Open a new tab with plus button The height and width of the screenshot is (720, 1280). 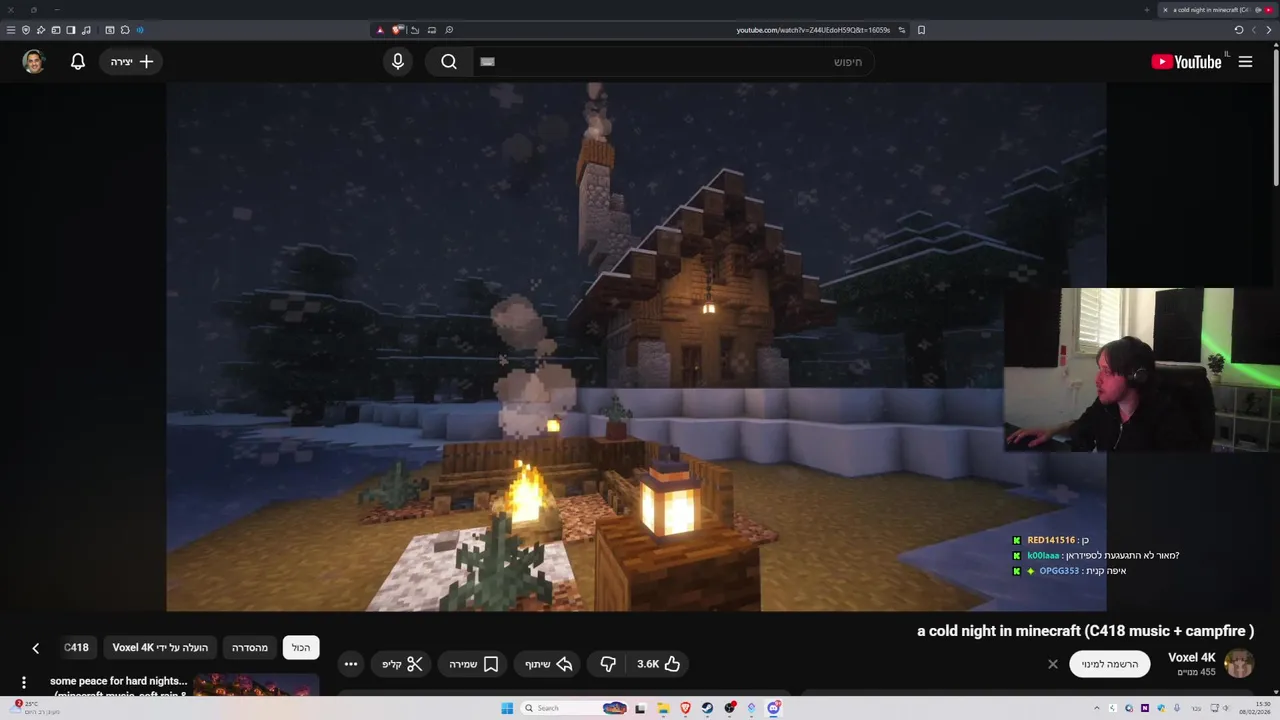point(1147,10)
